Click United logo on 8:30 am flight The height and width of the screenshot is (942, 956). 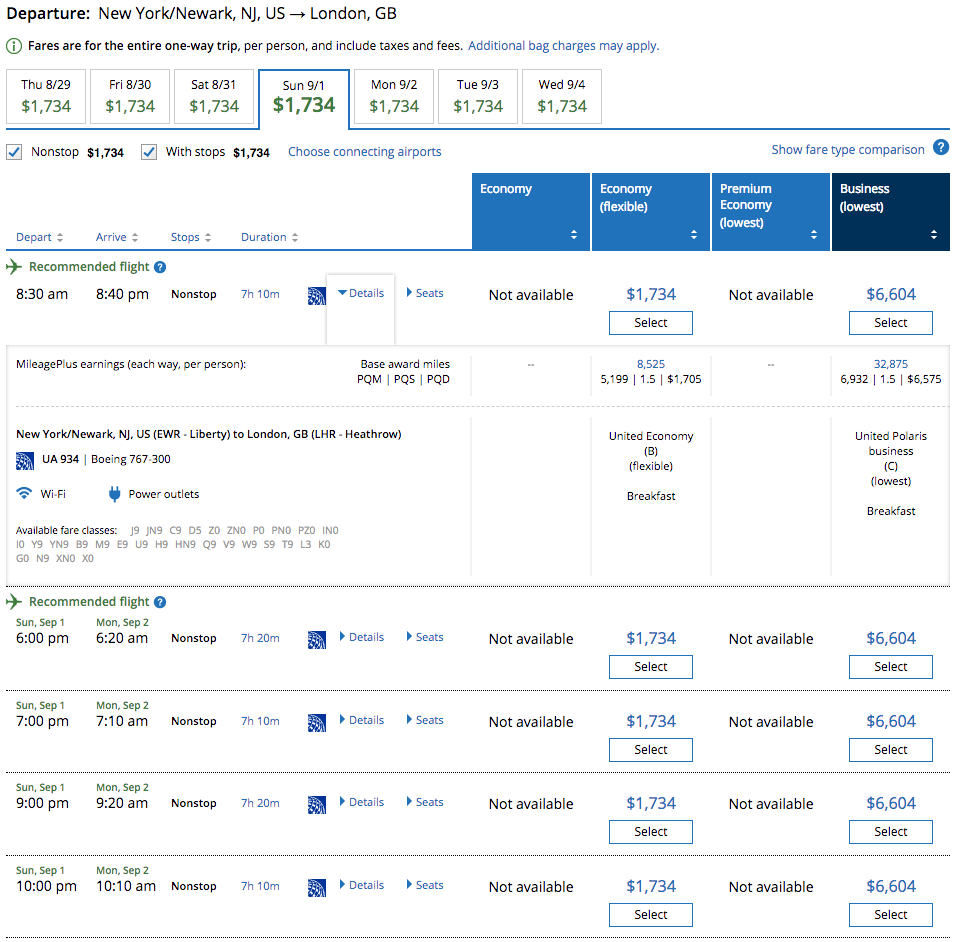coord(316,295)
